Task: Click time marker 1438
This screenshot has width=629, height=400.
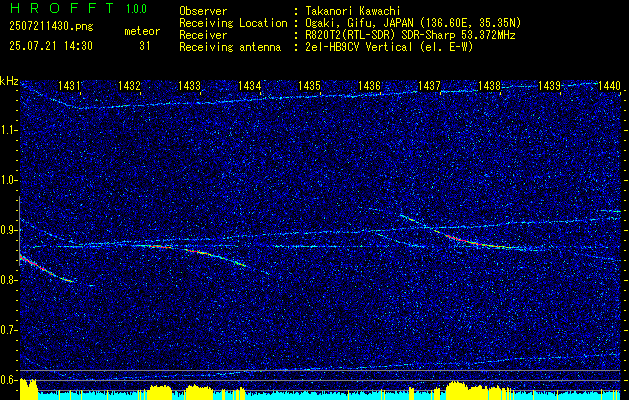Action: click(x=489, y=85)
